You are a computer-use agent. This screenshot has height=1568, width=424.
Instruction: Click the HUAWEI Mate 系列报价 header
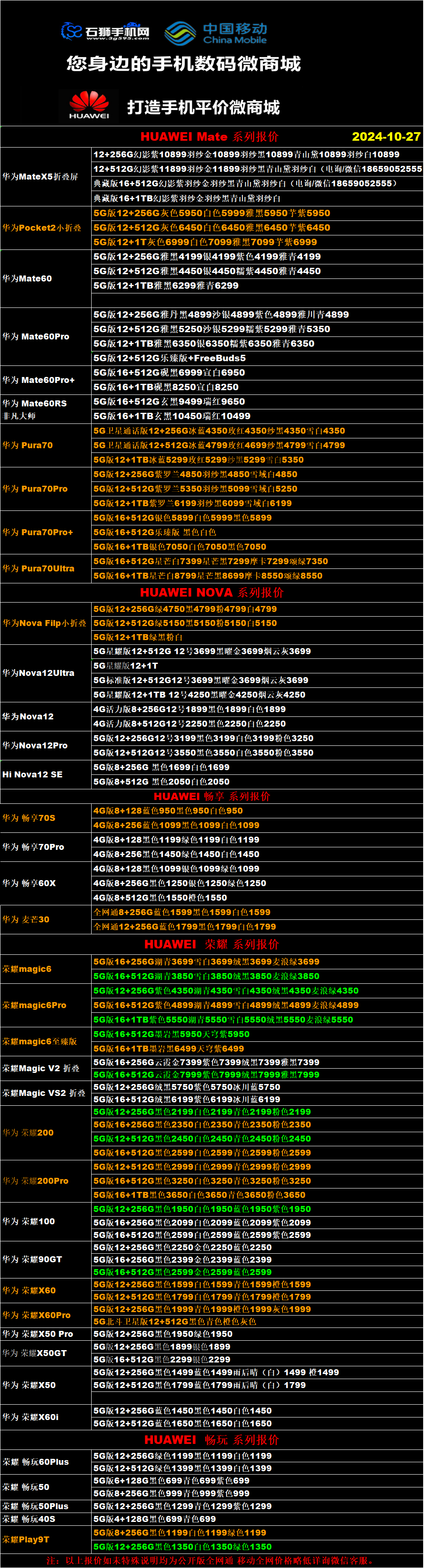pos(210,136)
